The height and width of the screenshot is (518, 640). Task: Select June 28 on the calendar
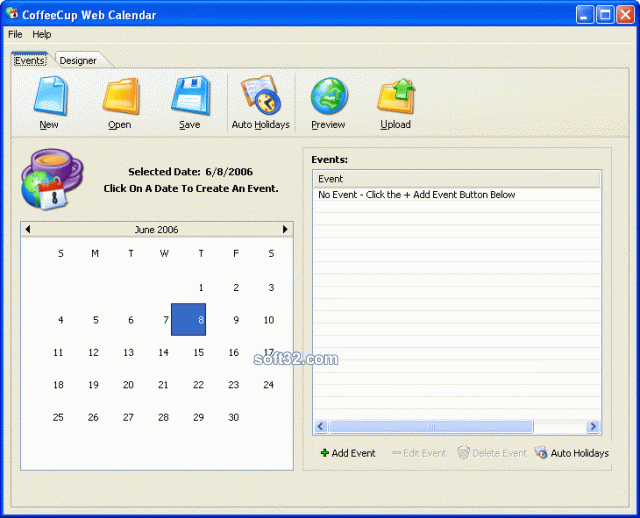[x=163, y=417]
